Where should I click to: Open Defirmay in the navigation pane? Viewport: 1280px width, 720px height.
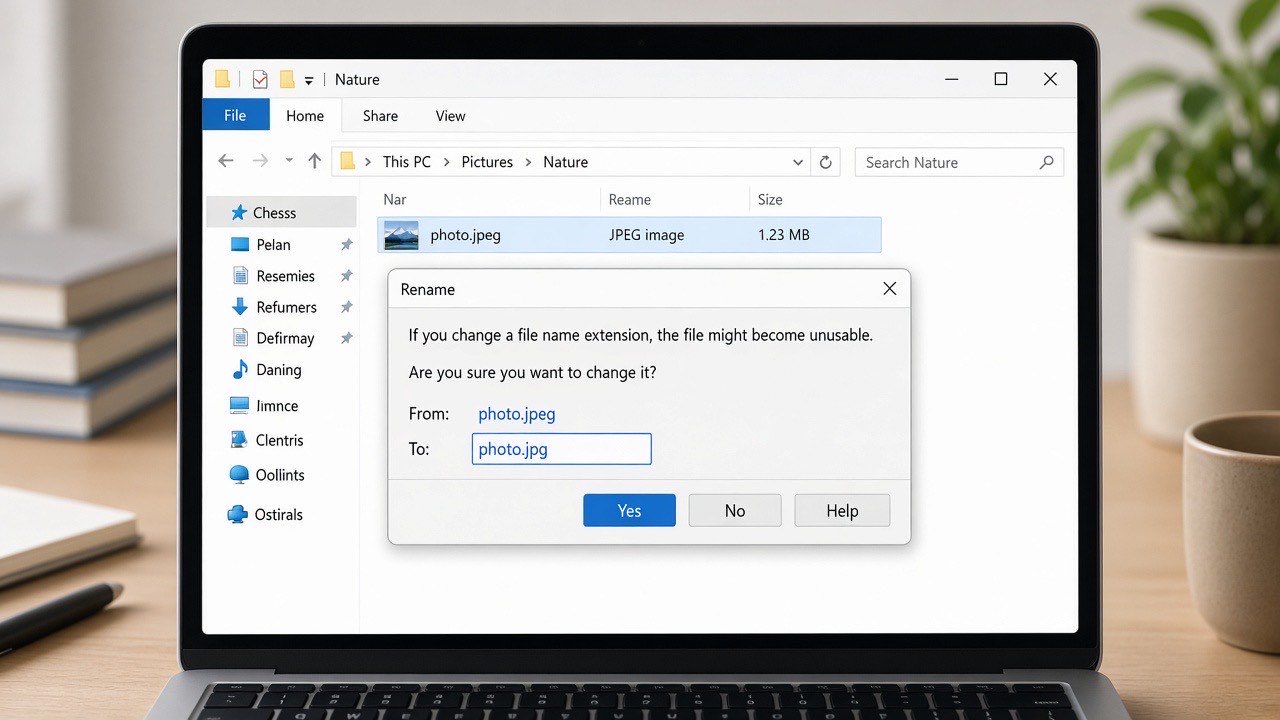coord(285,338)
